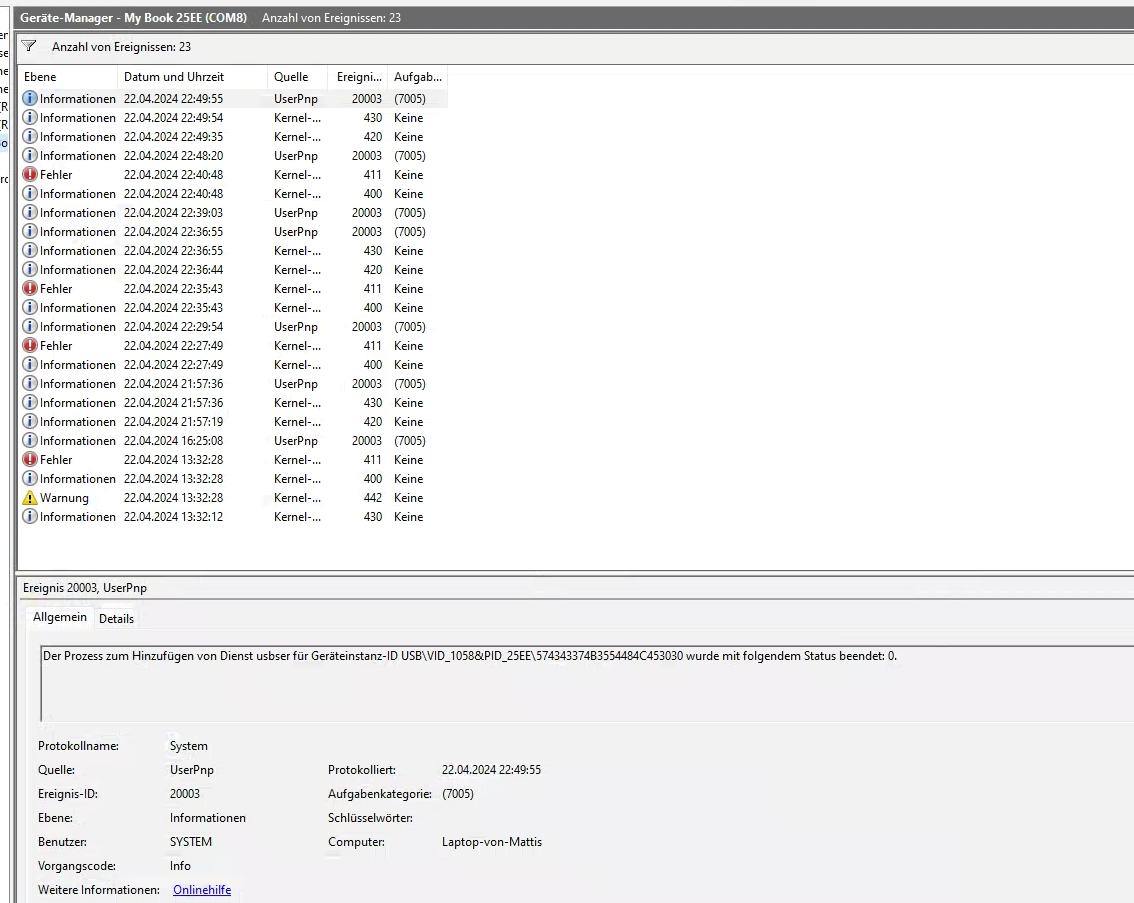
Task: Click info icon of 22:36:55 event 430
Action: (30, 250)
